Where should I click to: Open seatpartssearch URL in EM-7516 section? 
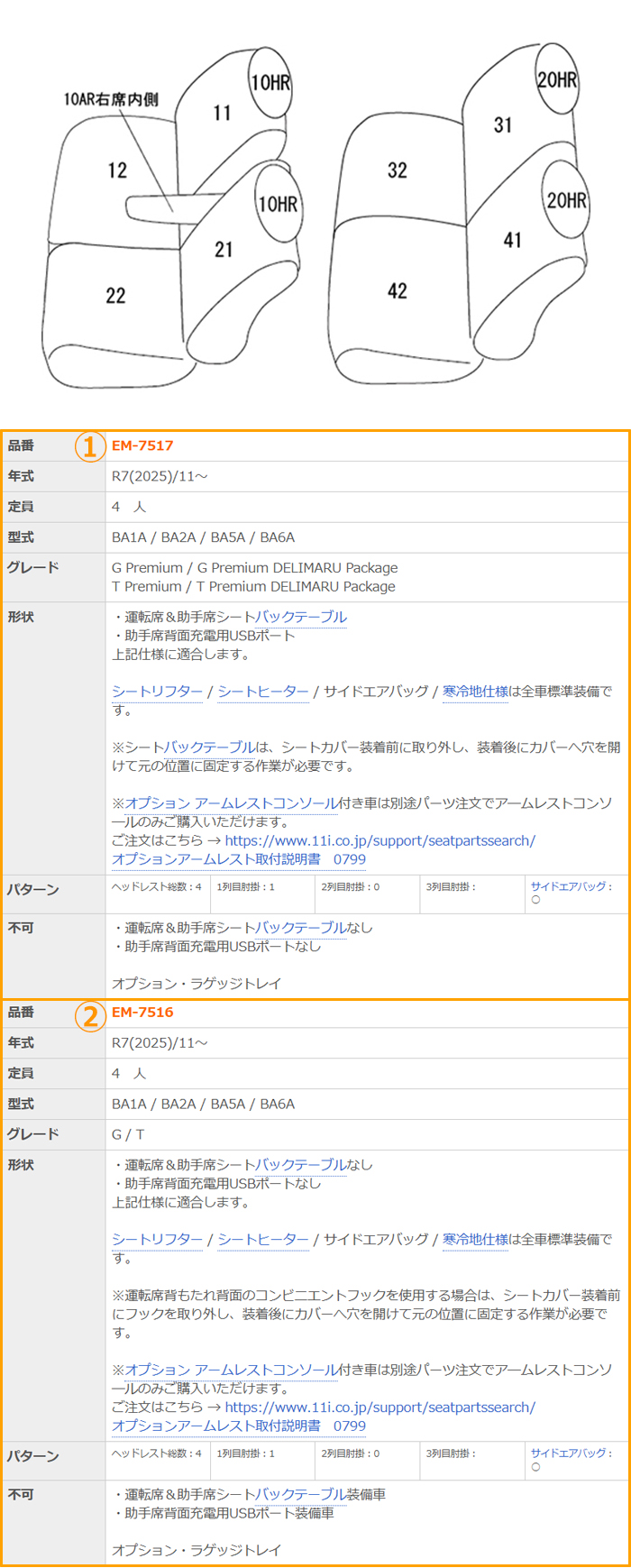(x=380, y=1408)
